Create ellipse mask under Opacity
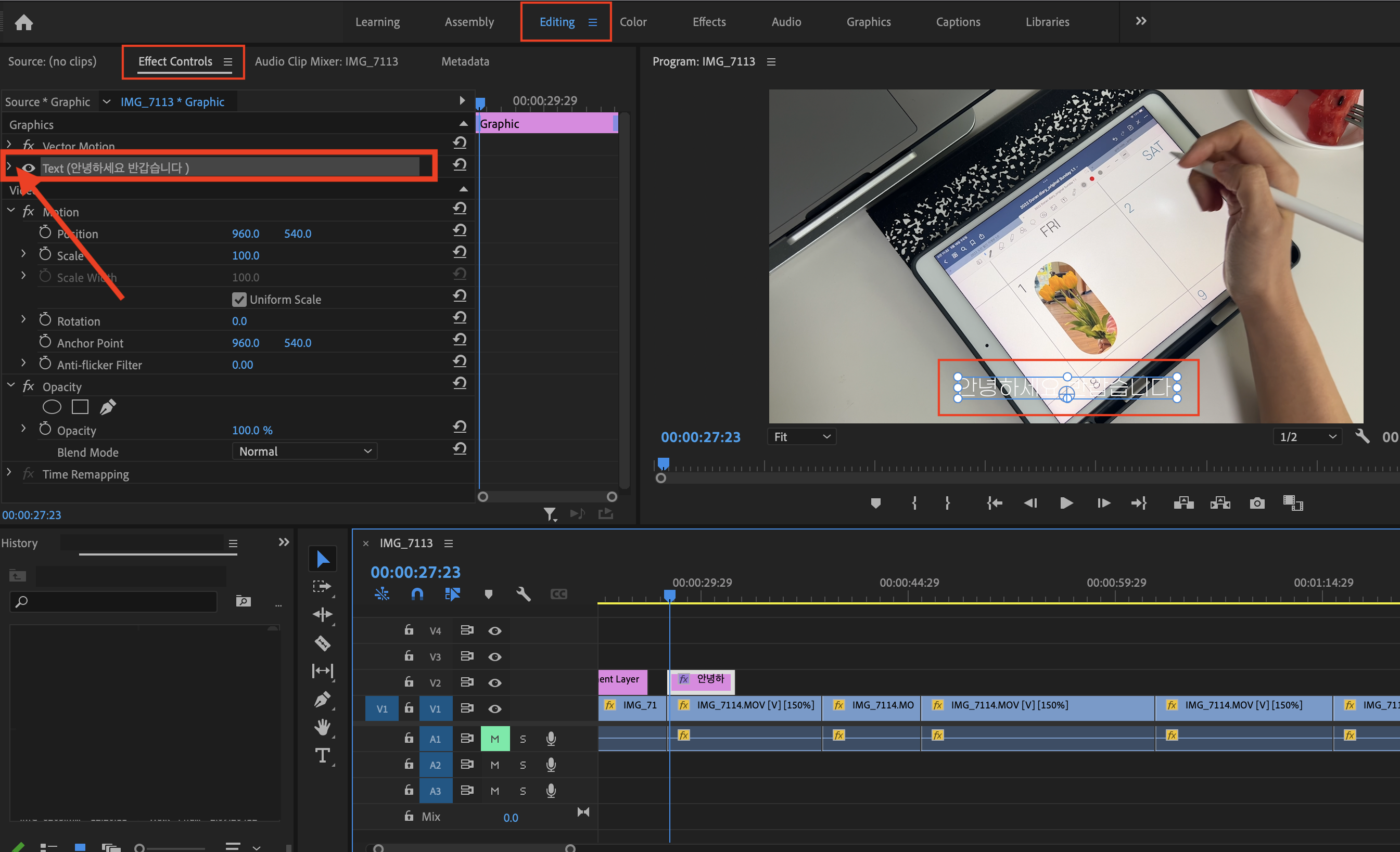The image size is (1400, 852). pyautogui.click(x=52, y=407)
